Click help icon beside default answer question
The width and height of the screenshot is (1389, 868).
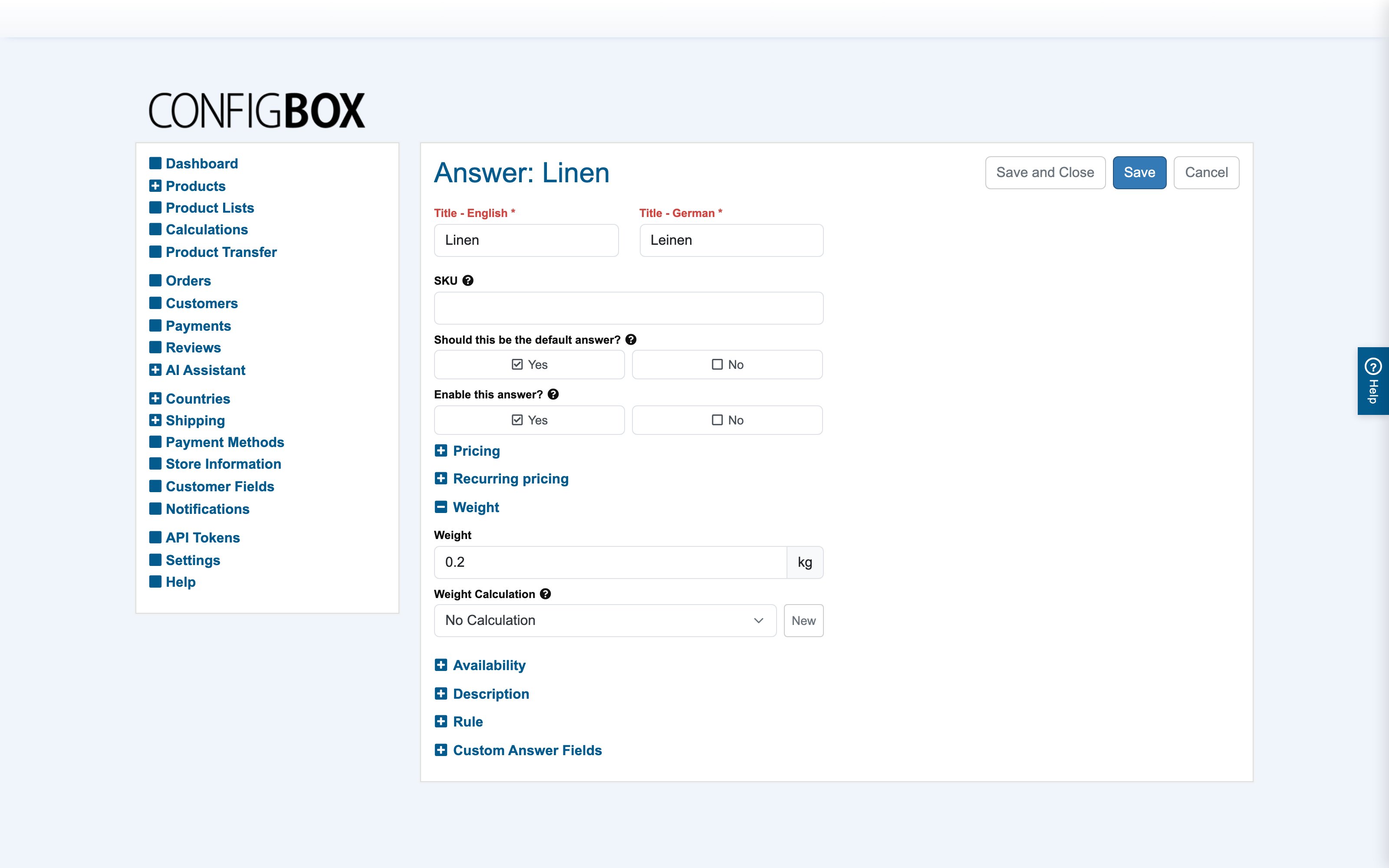click(631, 340)
